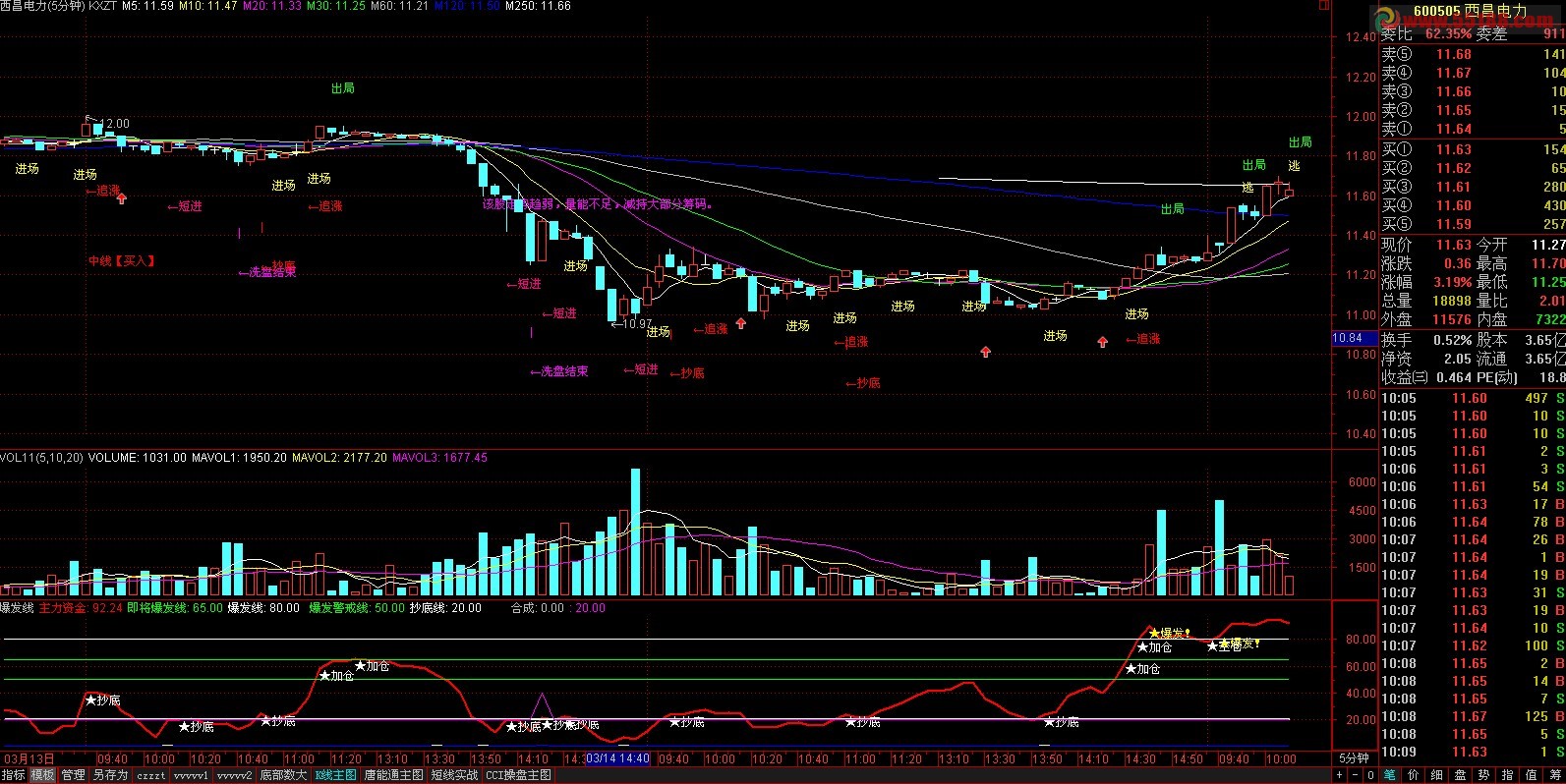Select the CCI操盘主图 template
This screenshot has width=1566, height=784.
click(518, 775)
